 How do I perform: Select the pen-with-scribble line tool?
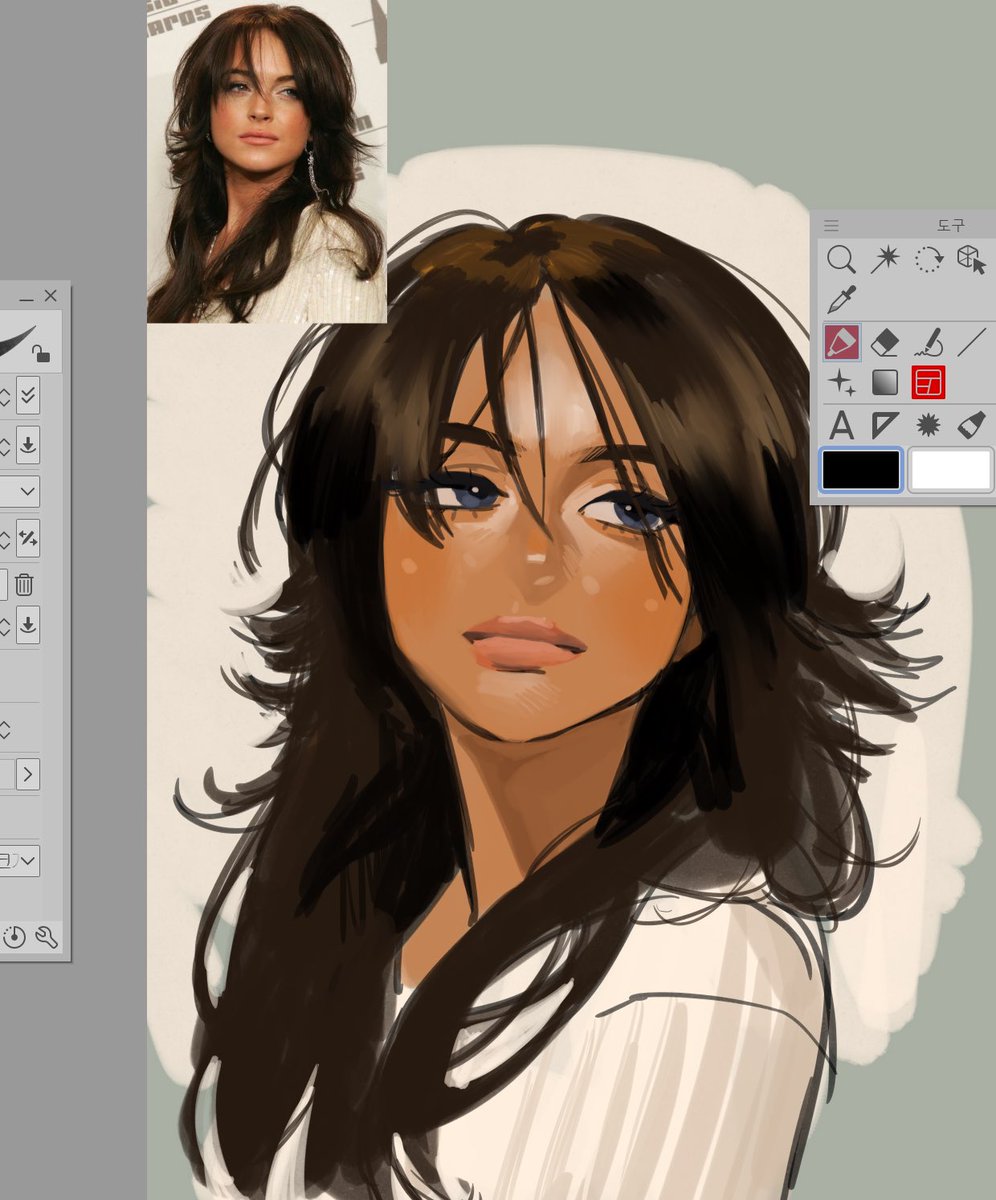pos(928,343)
